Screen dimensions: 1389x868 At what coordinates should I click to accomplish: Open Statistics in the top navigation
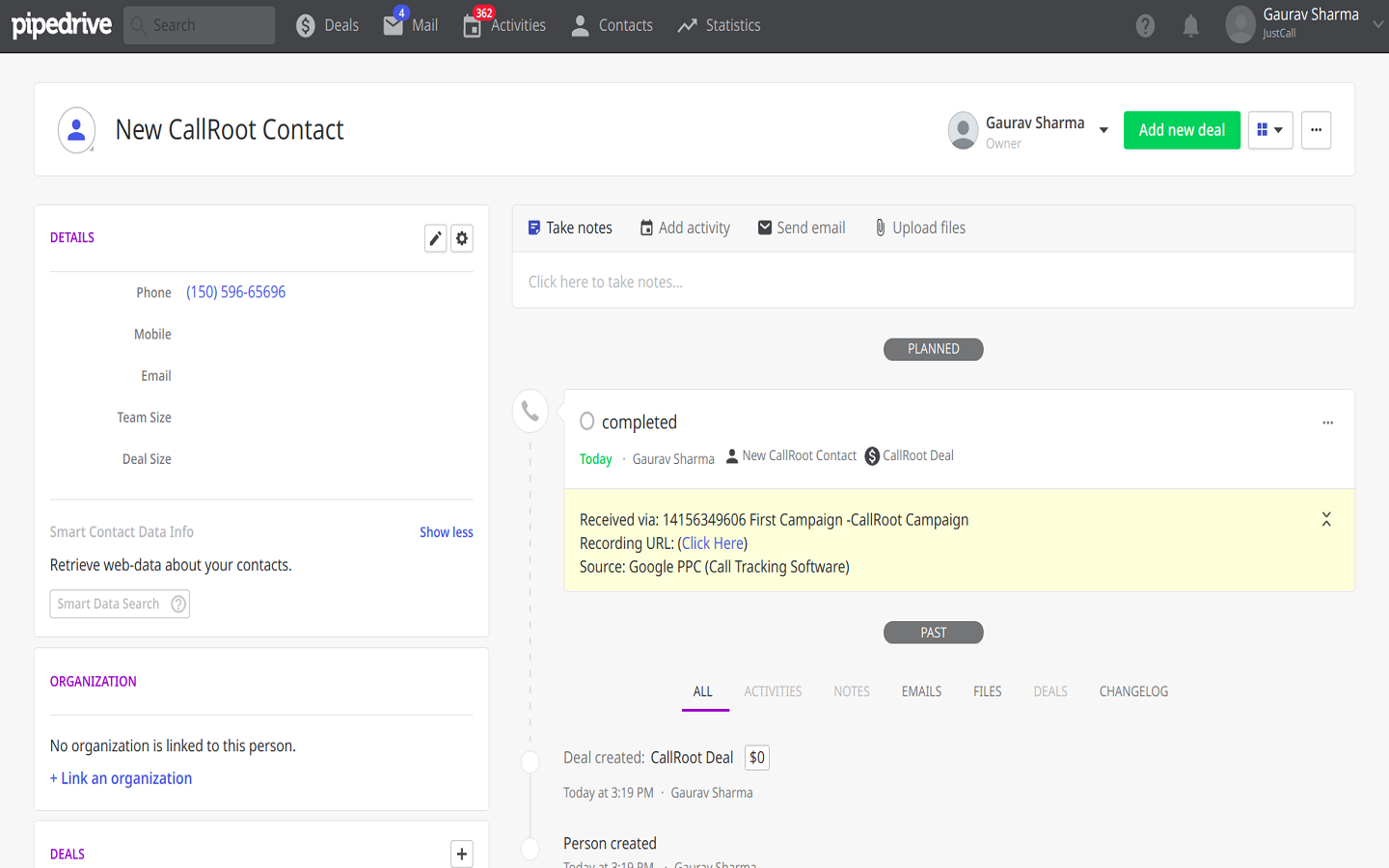coord(719,25)
